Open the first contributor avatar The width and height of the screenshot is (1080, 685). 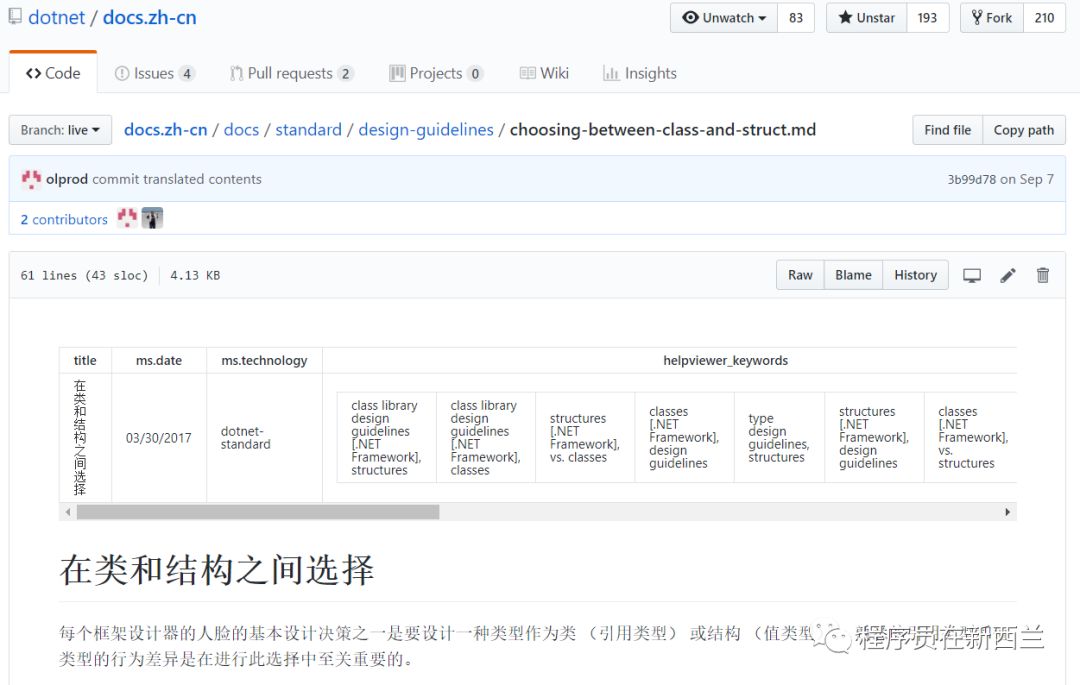(127, 218)
